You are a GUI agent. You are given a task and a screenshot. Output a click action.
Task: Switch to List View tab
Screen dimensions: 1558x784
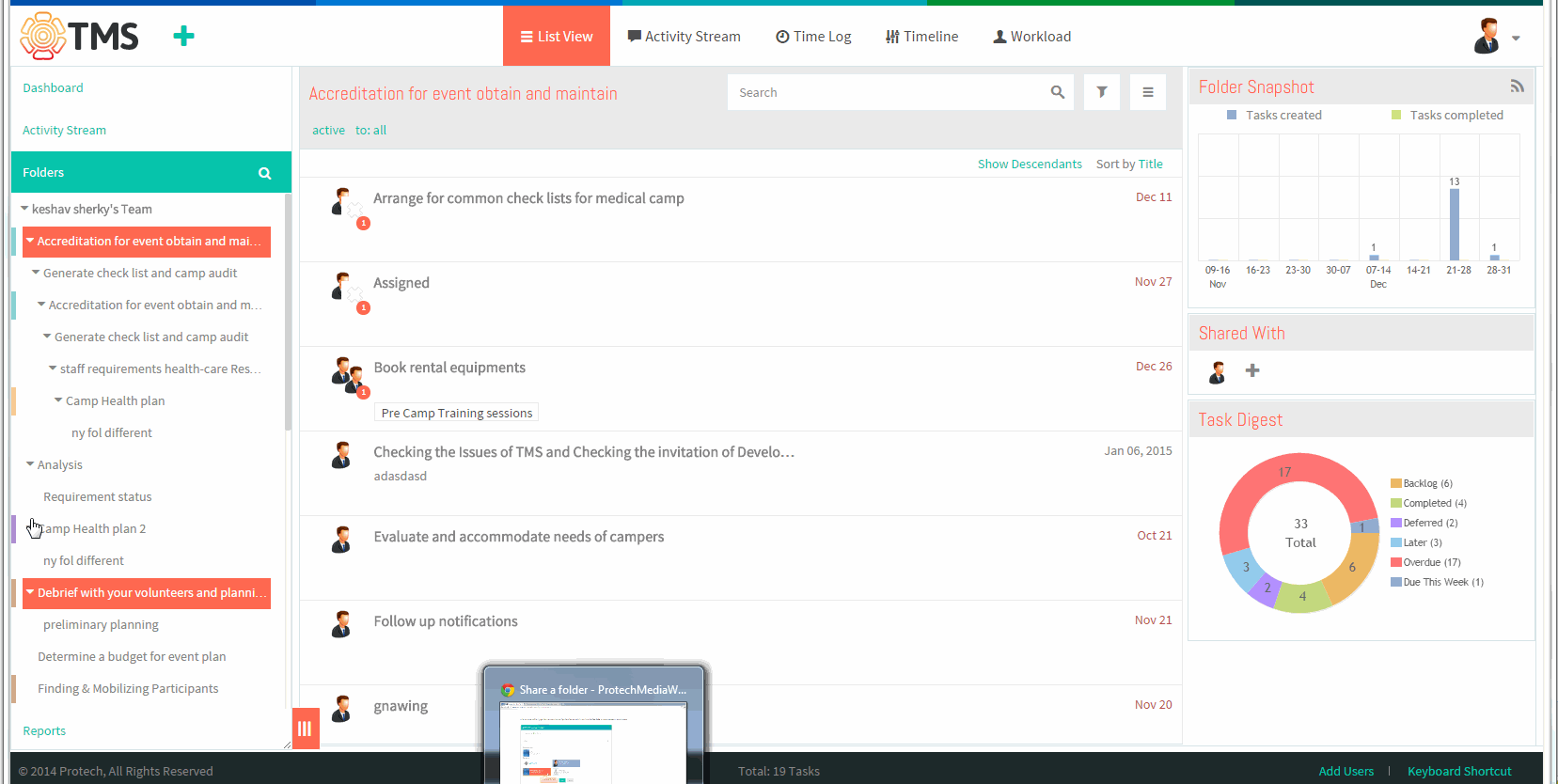[557, 36]
